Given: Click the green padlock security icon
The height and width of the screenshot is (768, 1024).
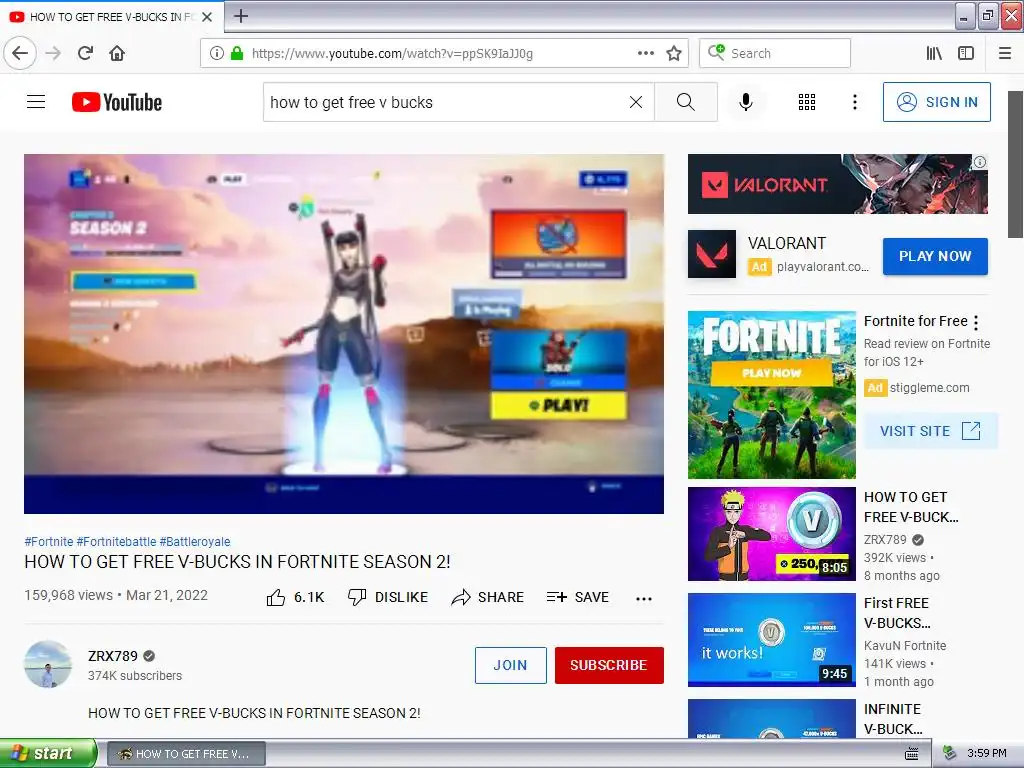Looking at the screenshot, I should click(236, 53).
